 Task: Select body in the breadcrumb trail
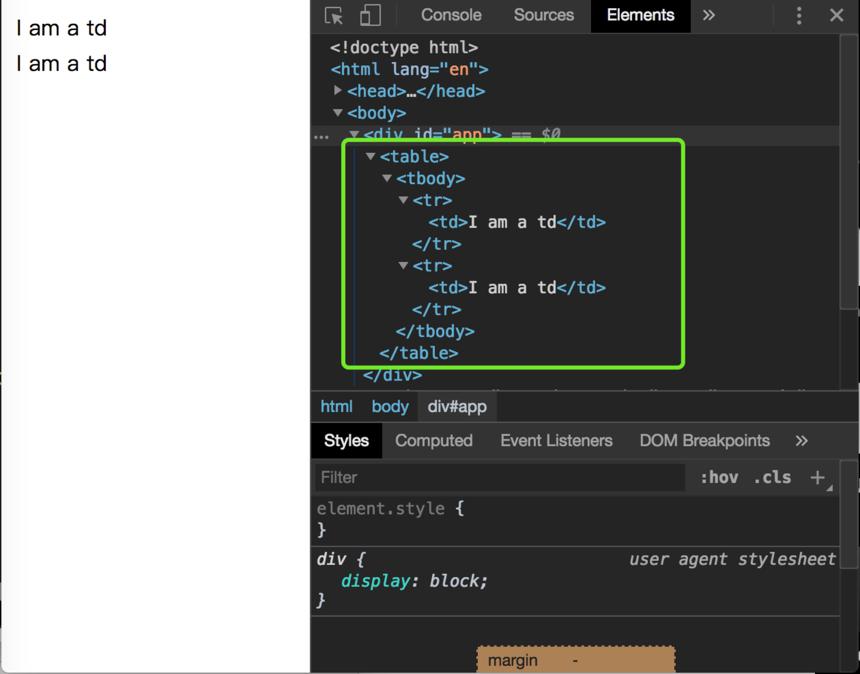coord(390,407)
